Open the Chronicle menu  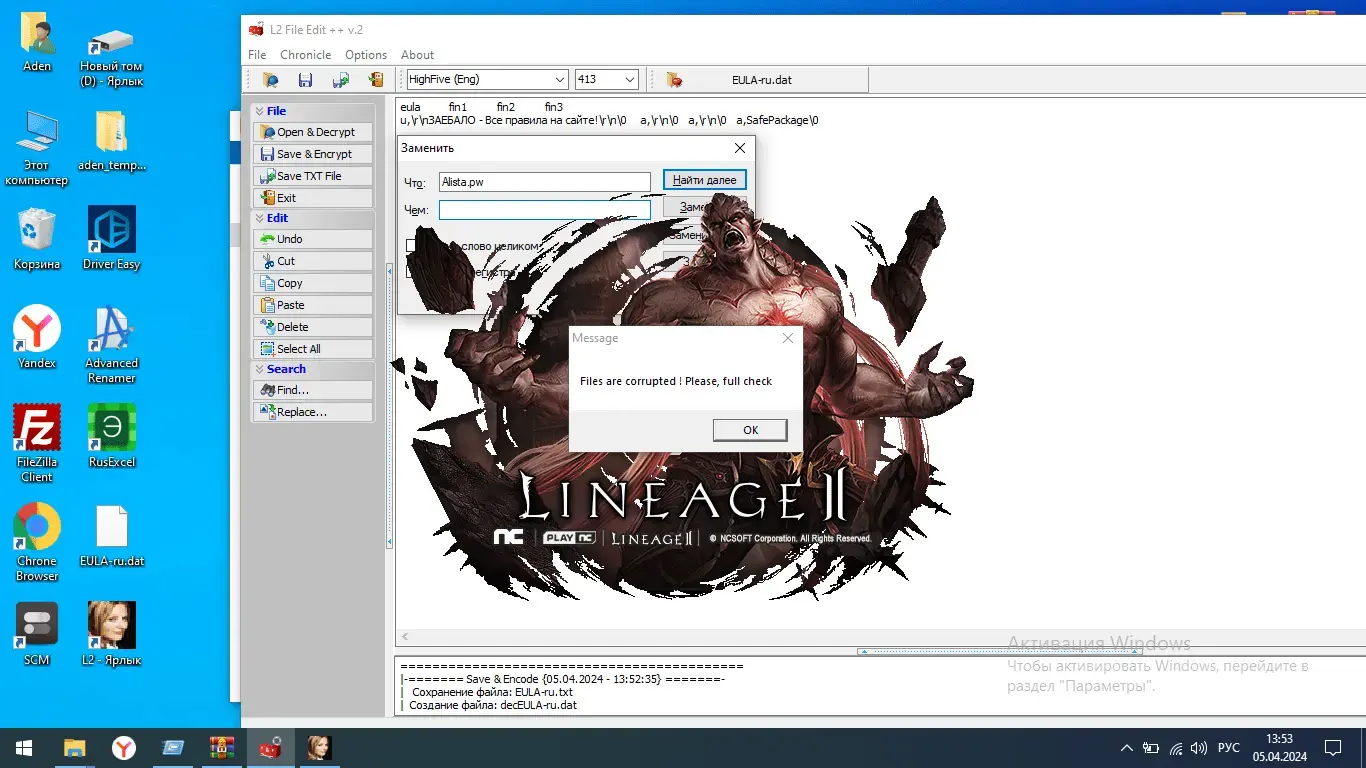coord(305,55)
